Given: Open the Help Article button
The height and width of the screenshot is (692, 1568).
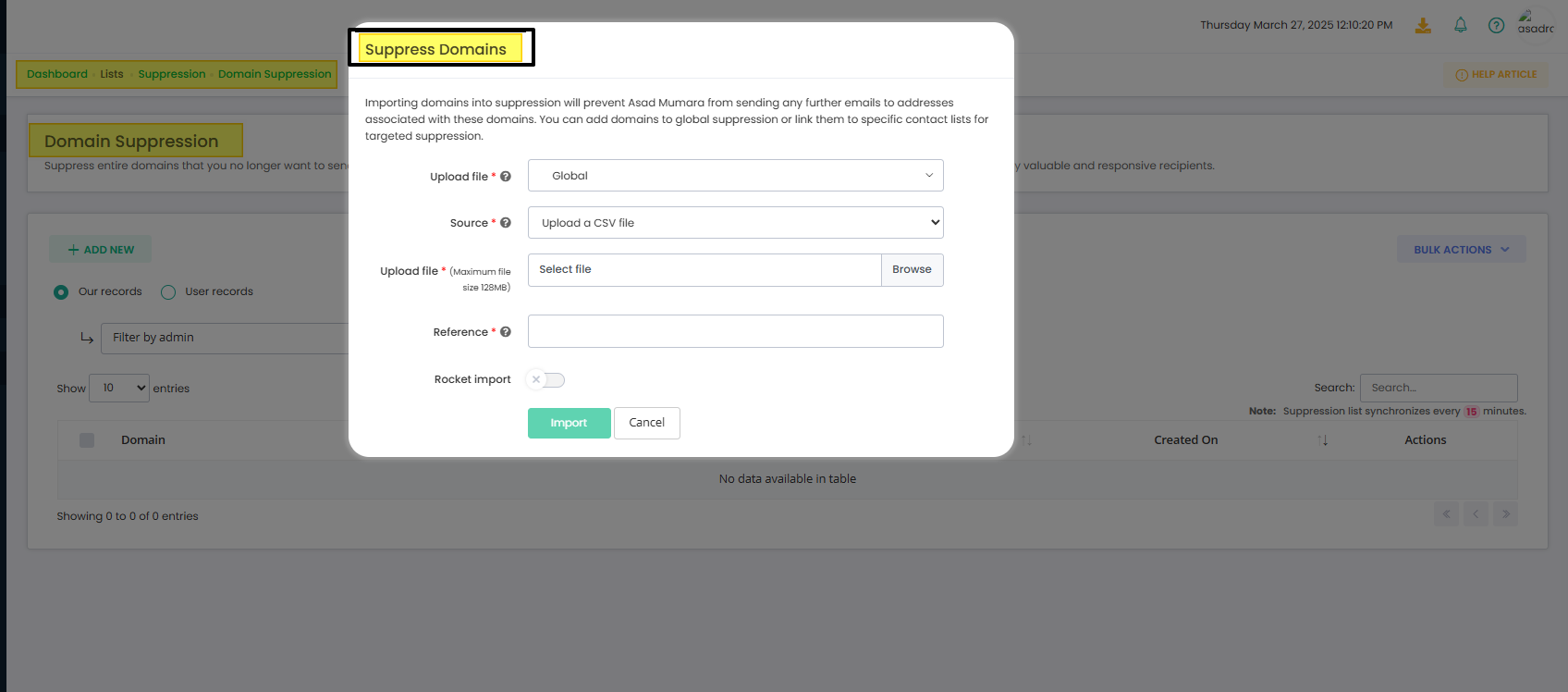Looking at the screenshot, I should click(1496, 74).
